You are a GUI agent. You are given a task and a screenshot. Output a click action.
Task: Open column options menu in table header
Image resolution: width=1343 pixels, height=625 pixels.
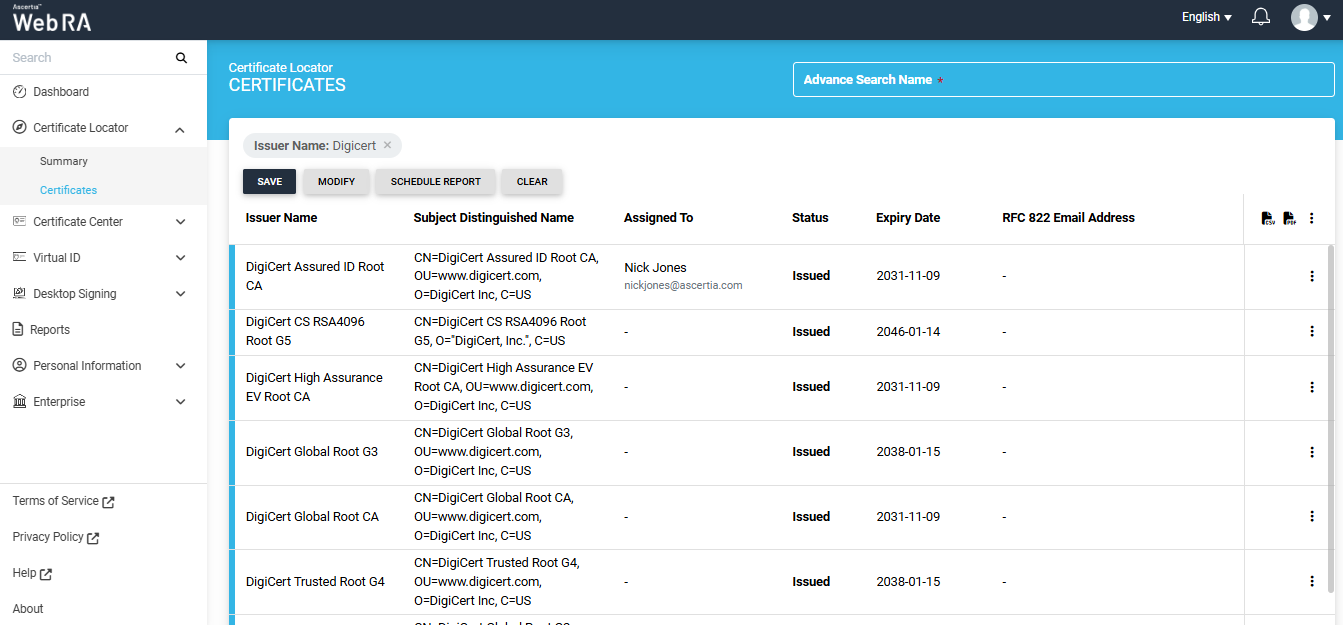1312,218
